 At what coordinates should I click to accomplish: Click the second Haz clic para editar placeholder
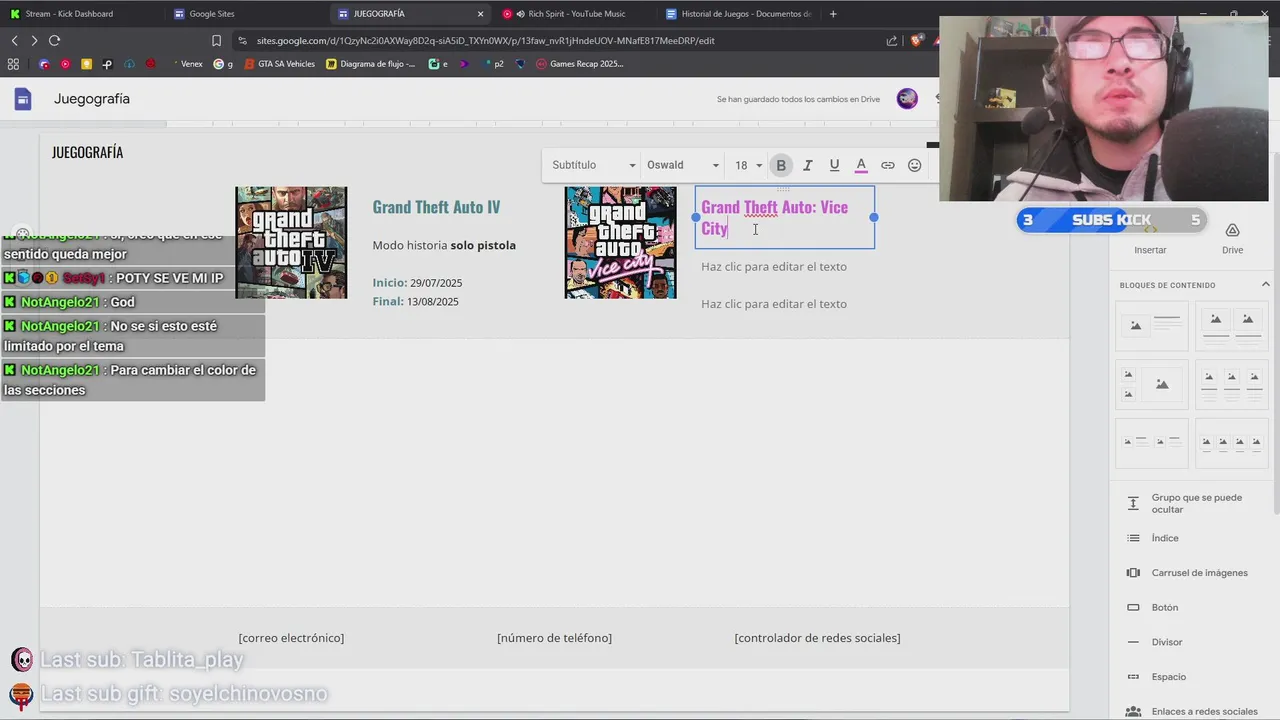[774, 304]
